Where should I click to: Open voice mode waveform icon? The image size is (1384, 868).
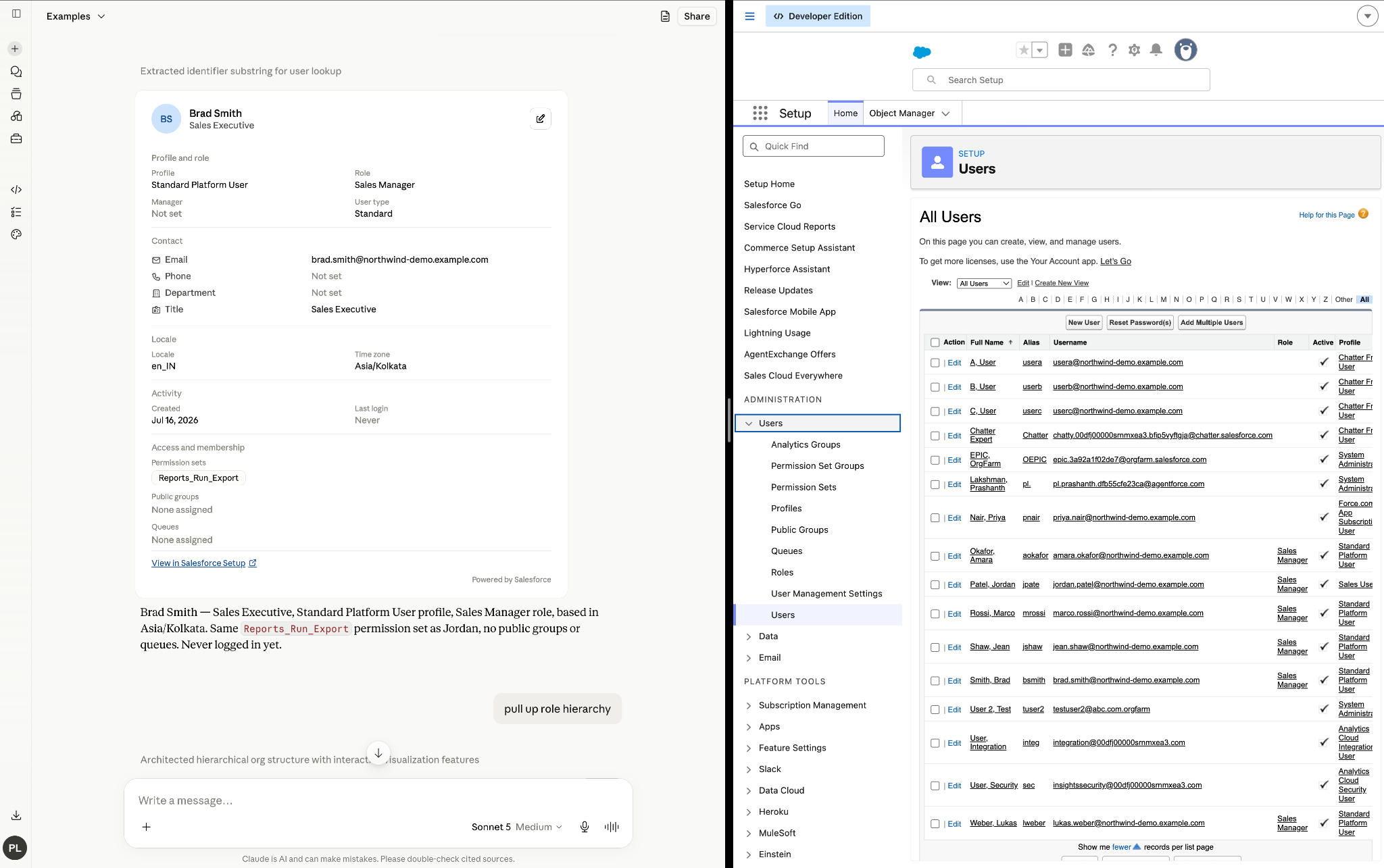click(612, 827)
